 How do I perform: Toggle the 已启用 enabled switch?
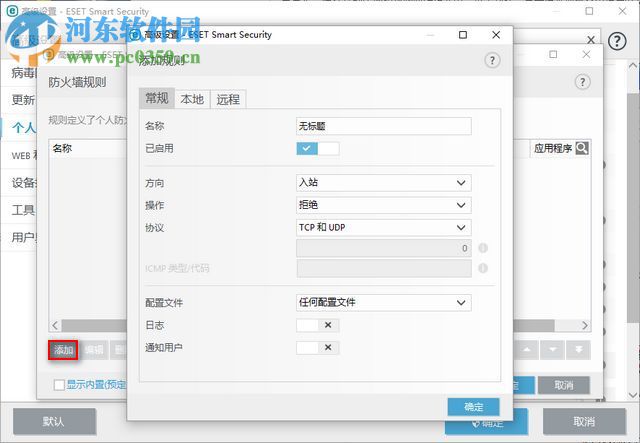click(318, 149)
